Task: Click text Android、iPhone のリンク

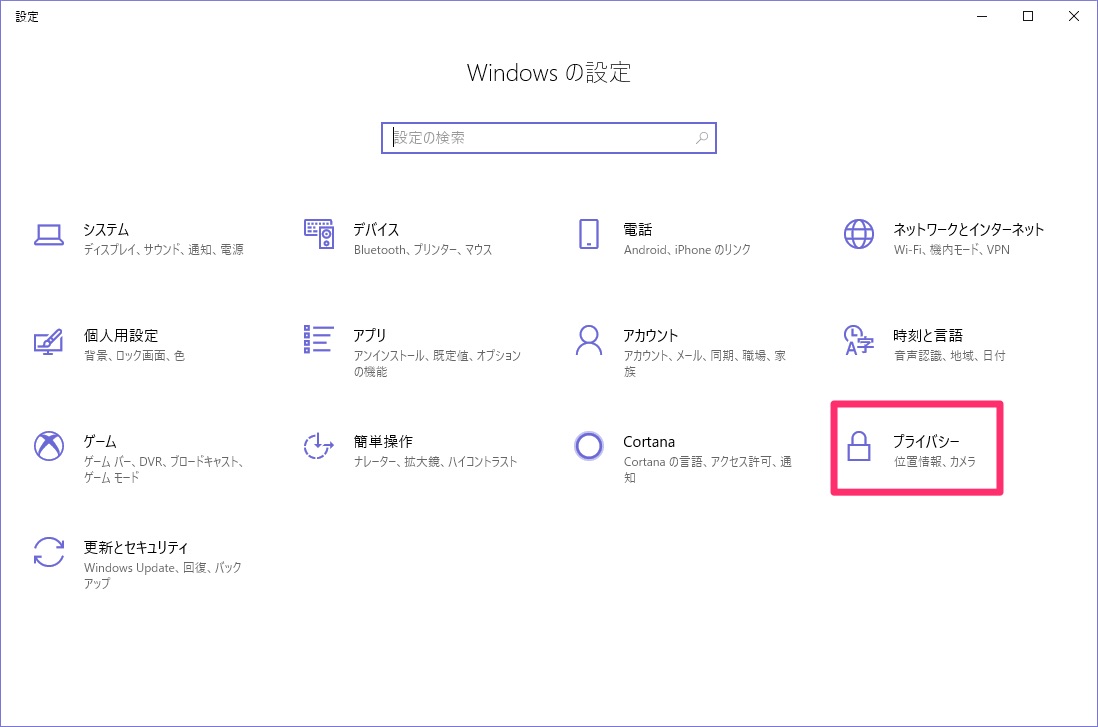Action: click(687, 249)
